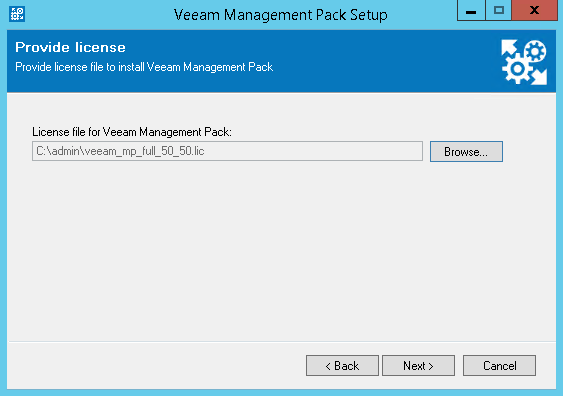
Task: Click the empty gray area below the license field
Action: (x=281, y=251)
